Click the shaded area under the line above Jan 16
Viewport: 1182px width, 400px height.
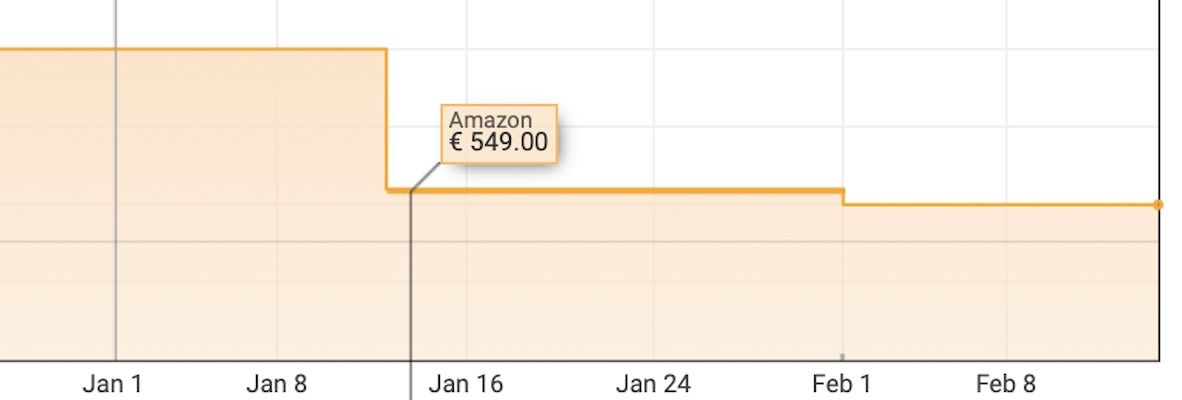tap(465, 280)
